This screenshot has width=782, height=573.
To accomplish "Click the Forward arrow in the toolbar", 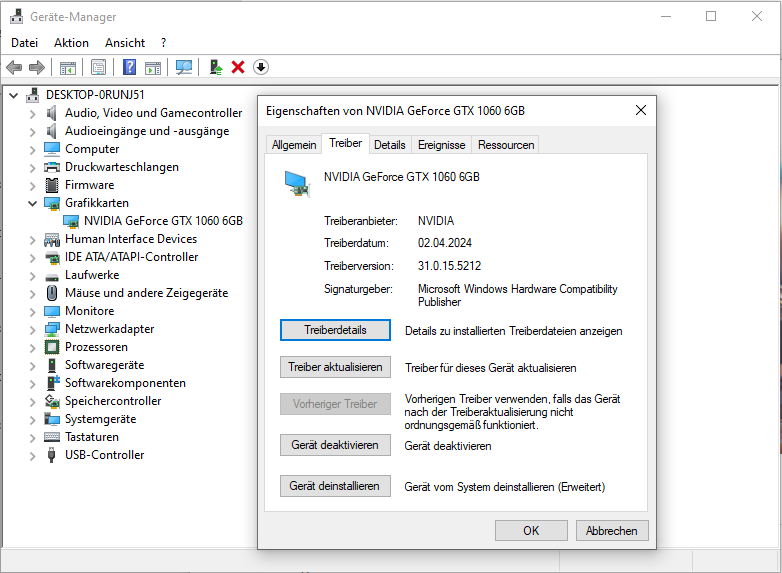I will click(37, 67).
